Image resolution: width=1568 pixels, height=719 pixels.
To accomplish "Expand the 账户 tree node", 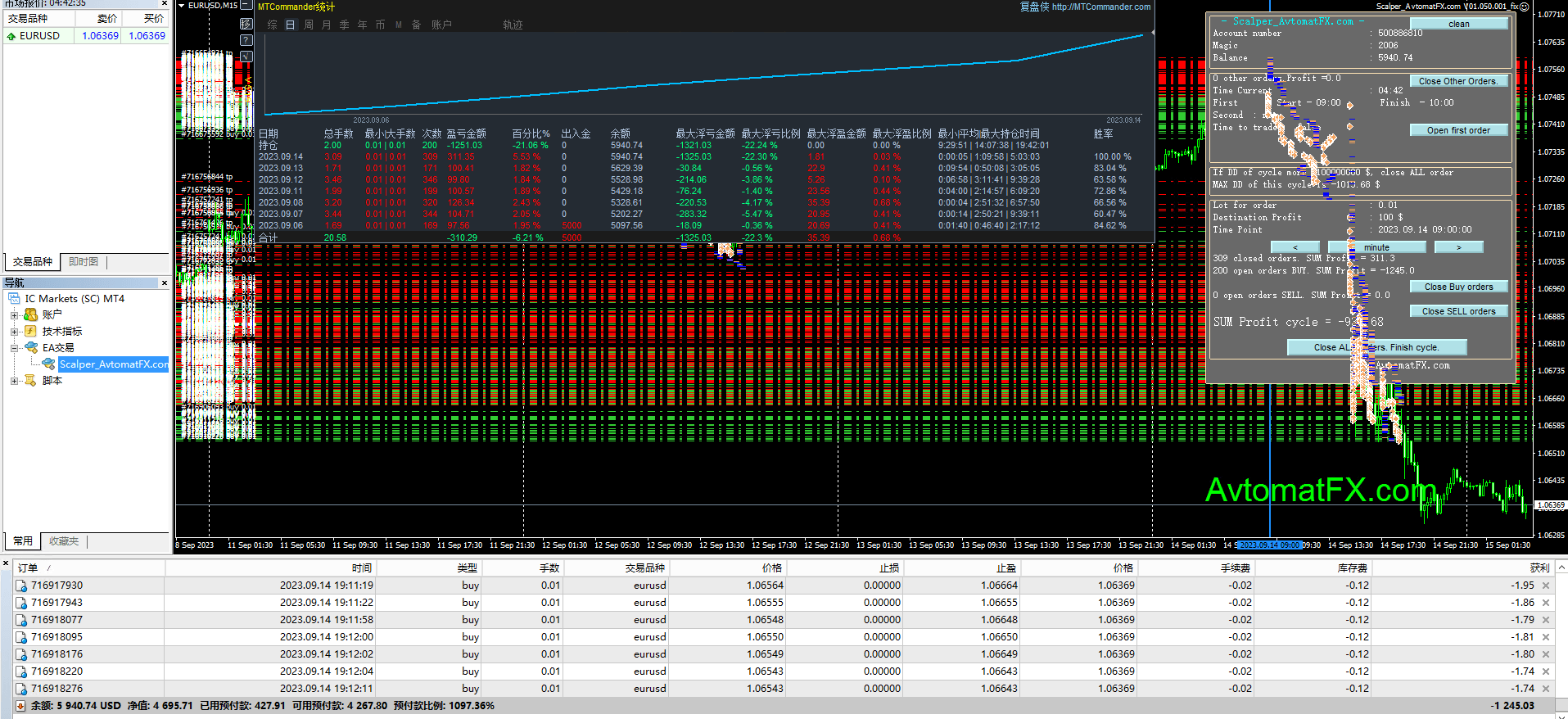I will tap(14, 315).
